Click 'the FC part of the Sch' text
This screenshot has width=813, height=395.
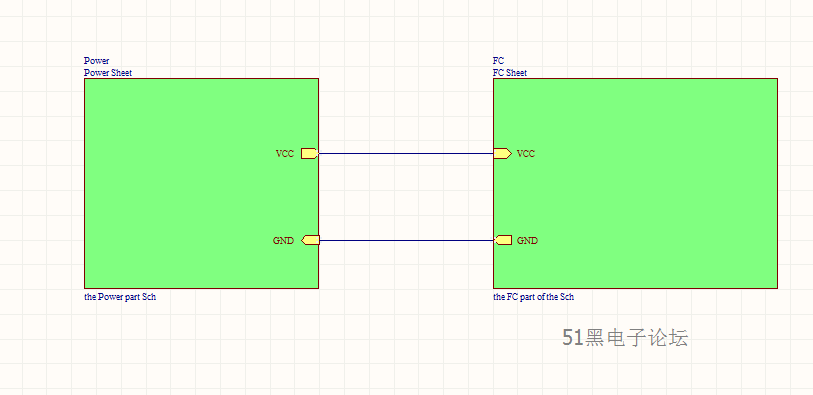click(534, 297)
